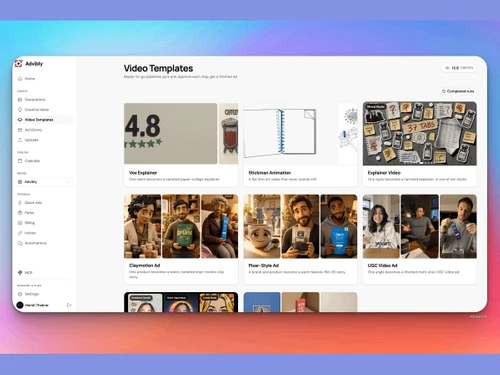500x375 pixels.
Task: Click the MCP icon
Action: point(20,273)
